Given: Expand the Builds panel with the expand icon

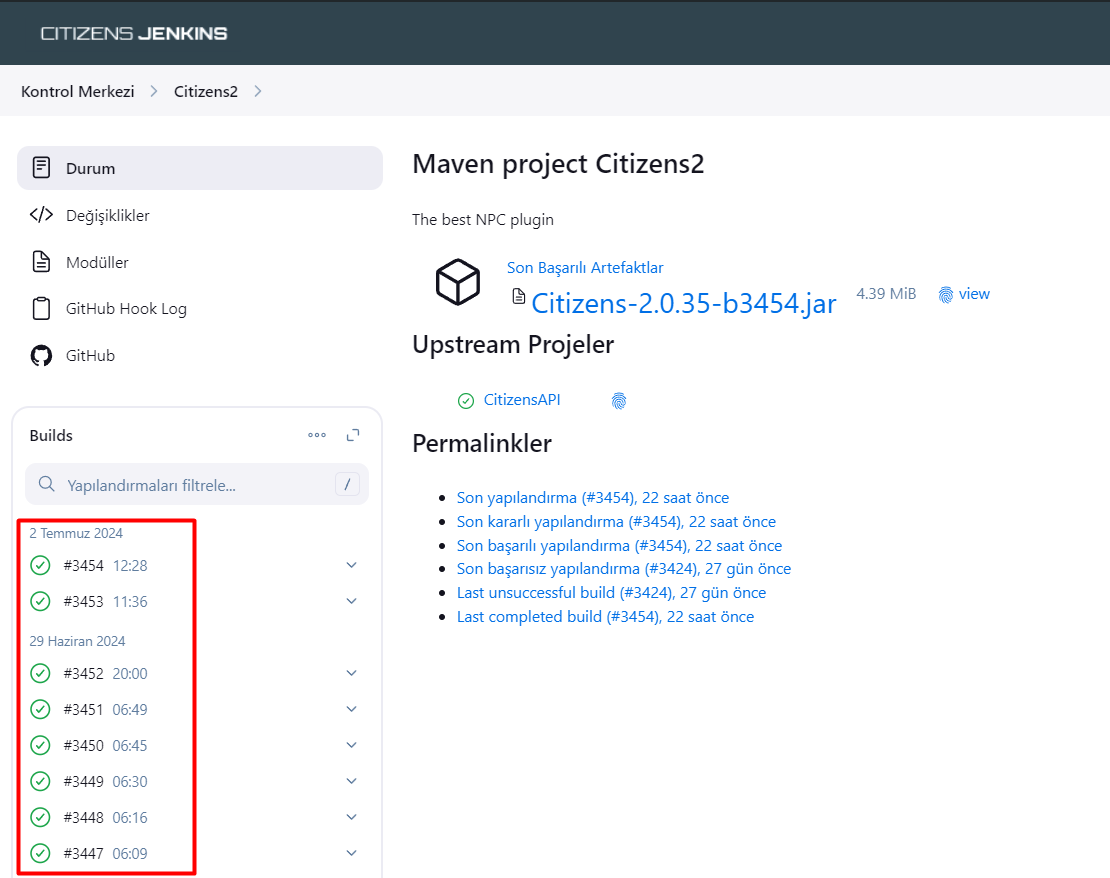Looking at the screenshot, I should point(353,435).
